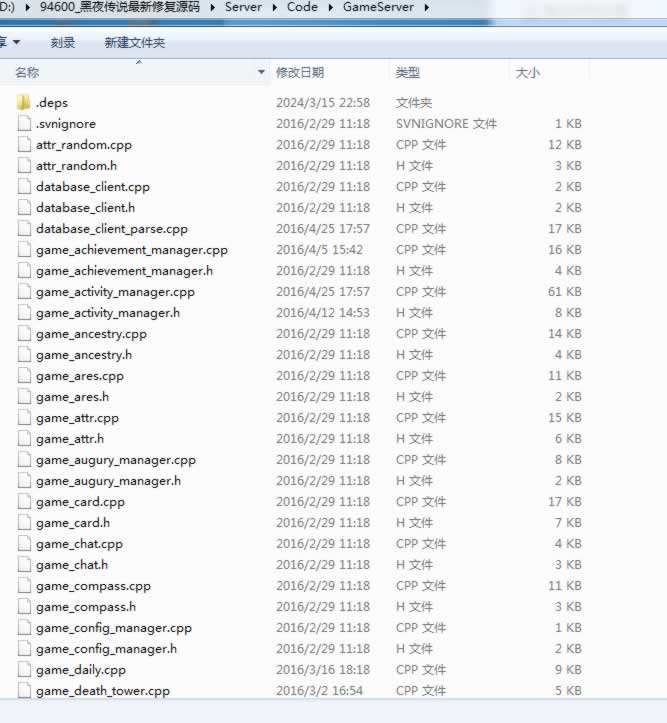Click the type SVNIGNORE 文件
Image resolution: width=667 pixels, height=723 pixels.
coord(446,124)
